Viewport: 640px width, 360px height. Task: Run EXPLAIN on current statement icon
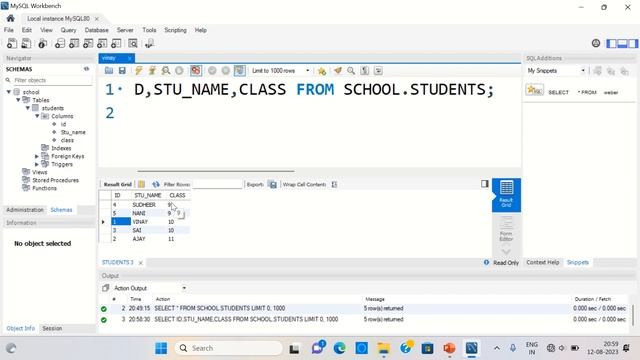coord(166,71)
